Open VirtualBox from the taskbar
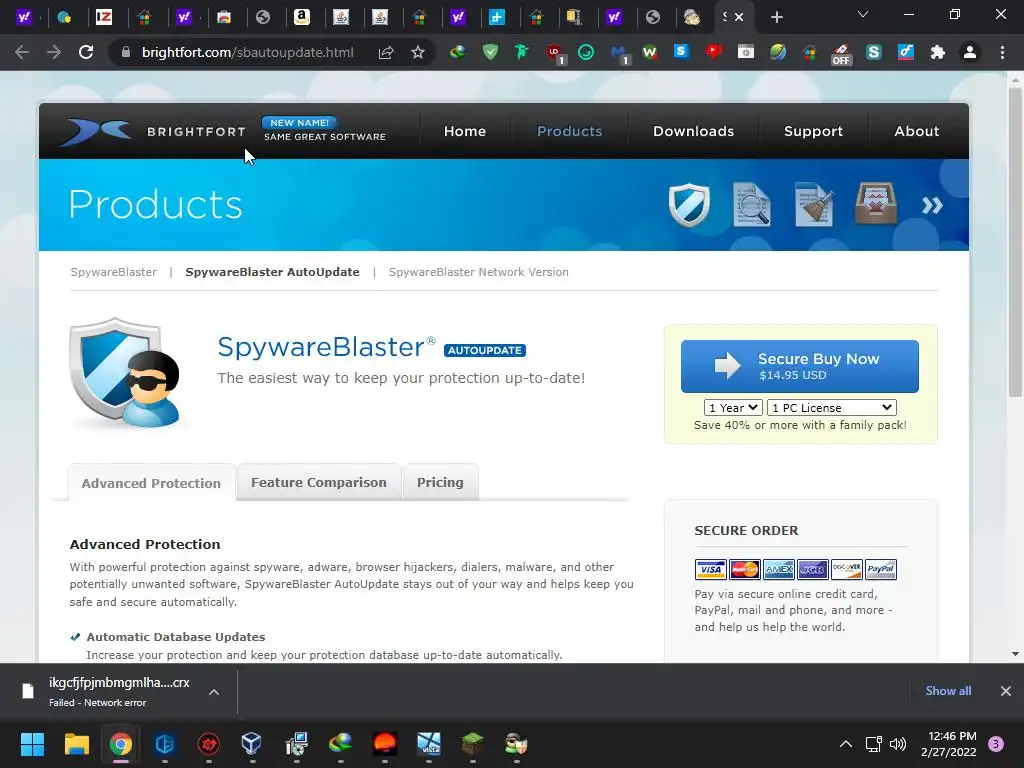 click(x=251, y=744)
